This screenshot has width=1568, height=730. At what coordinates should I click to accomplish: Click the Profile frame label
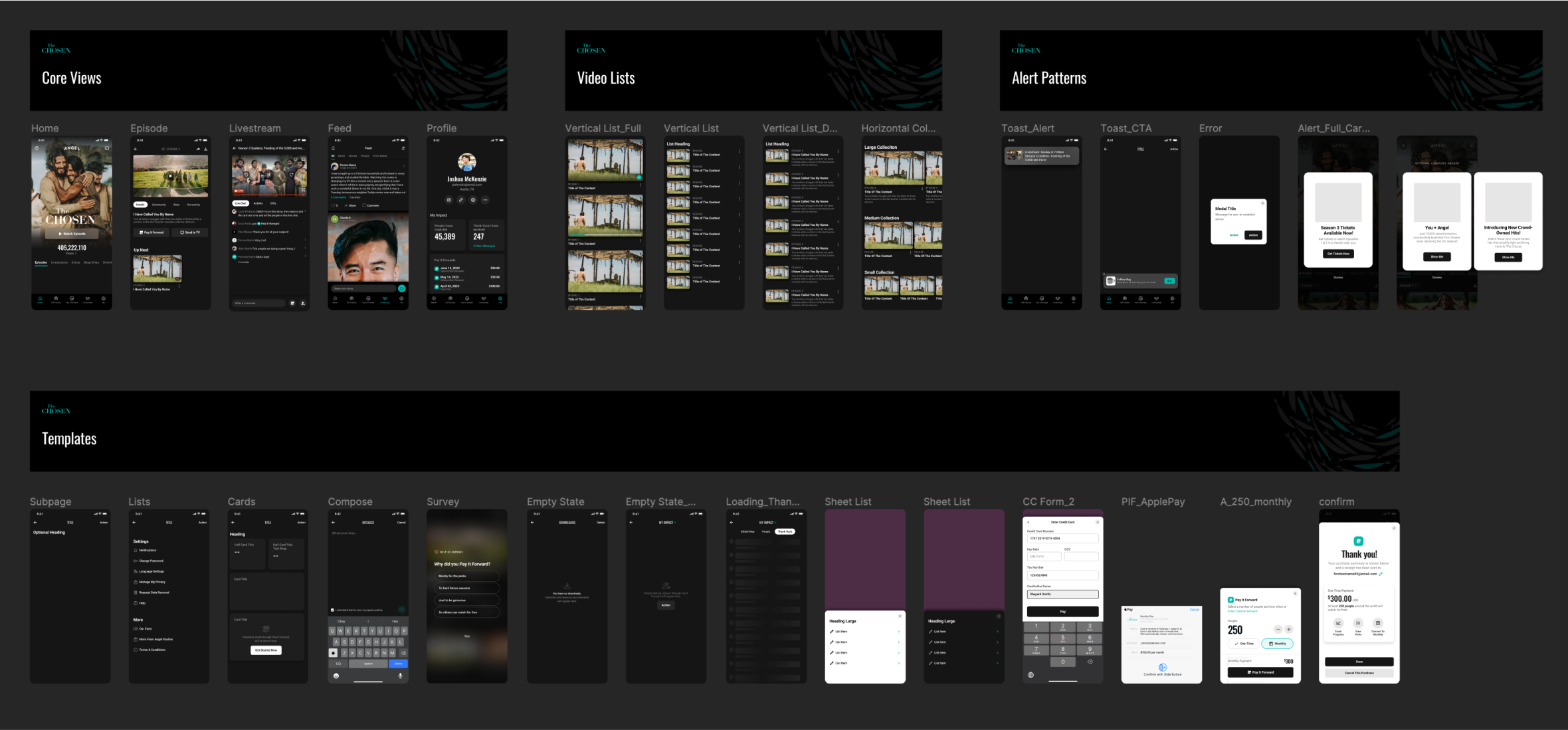(x=441, y=128)
